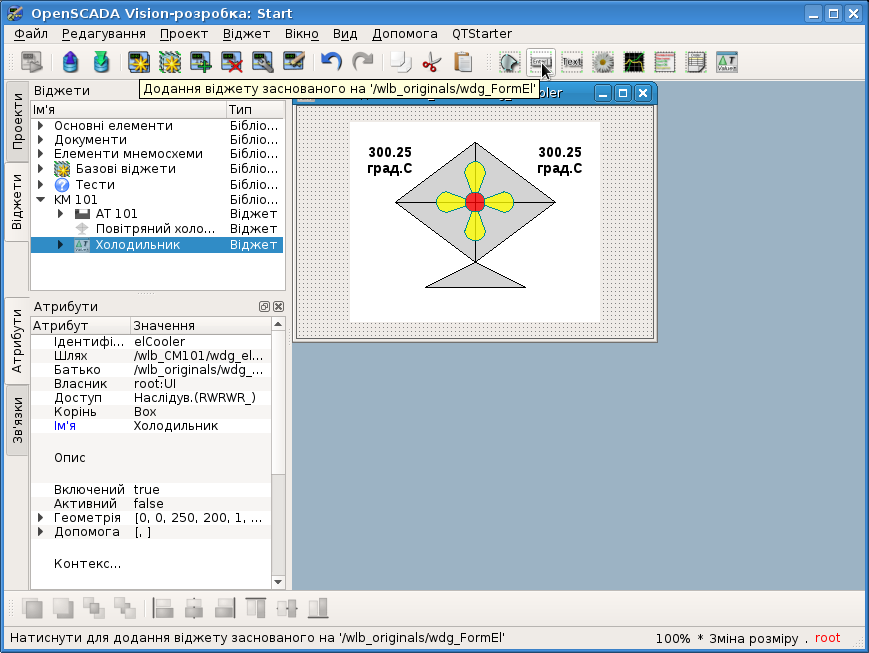Click the 'Ім'я' value field 'Холодильник'

pyautogui.click(x=176, y=426)
